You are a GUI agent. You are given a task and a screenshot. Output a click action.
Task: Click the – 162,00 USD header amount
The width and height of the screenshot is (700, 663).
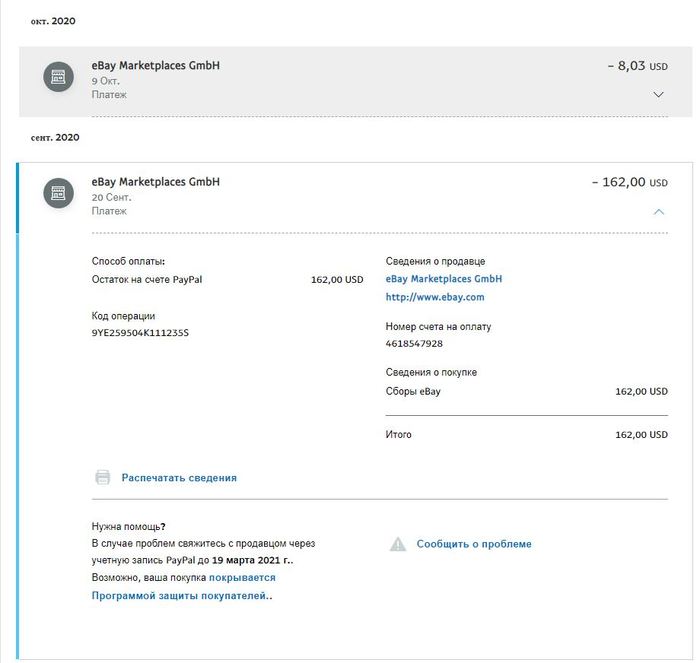[x=630, y=183]
